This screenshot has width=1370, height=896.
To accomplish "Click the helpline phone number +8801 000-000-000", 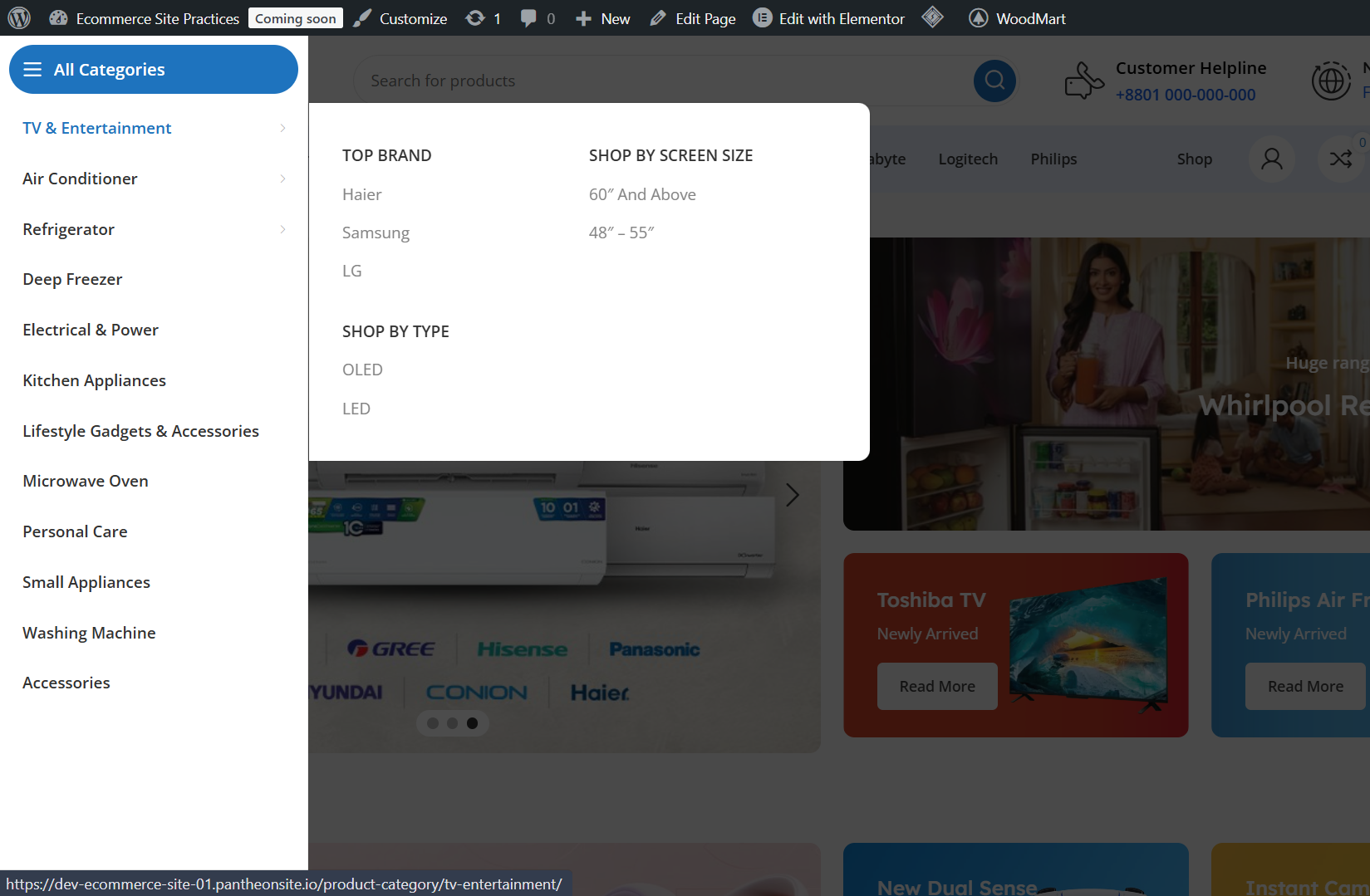I will point(1186,95).
